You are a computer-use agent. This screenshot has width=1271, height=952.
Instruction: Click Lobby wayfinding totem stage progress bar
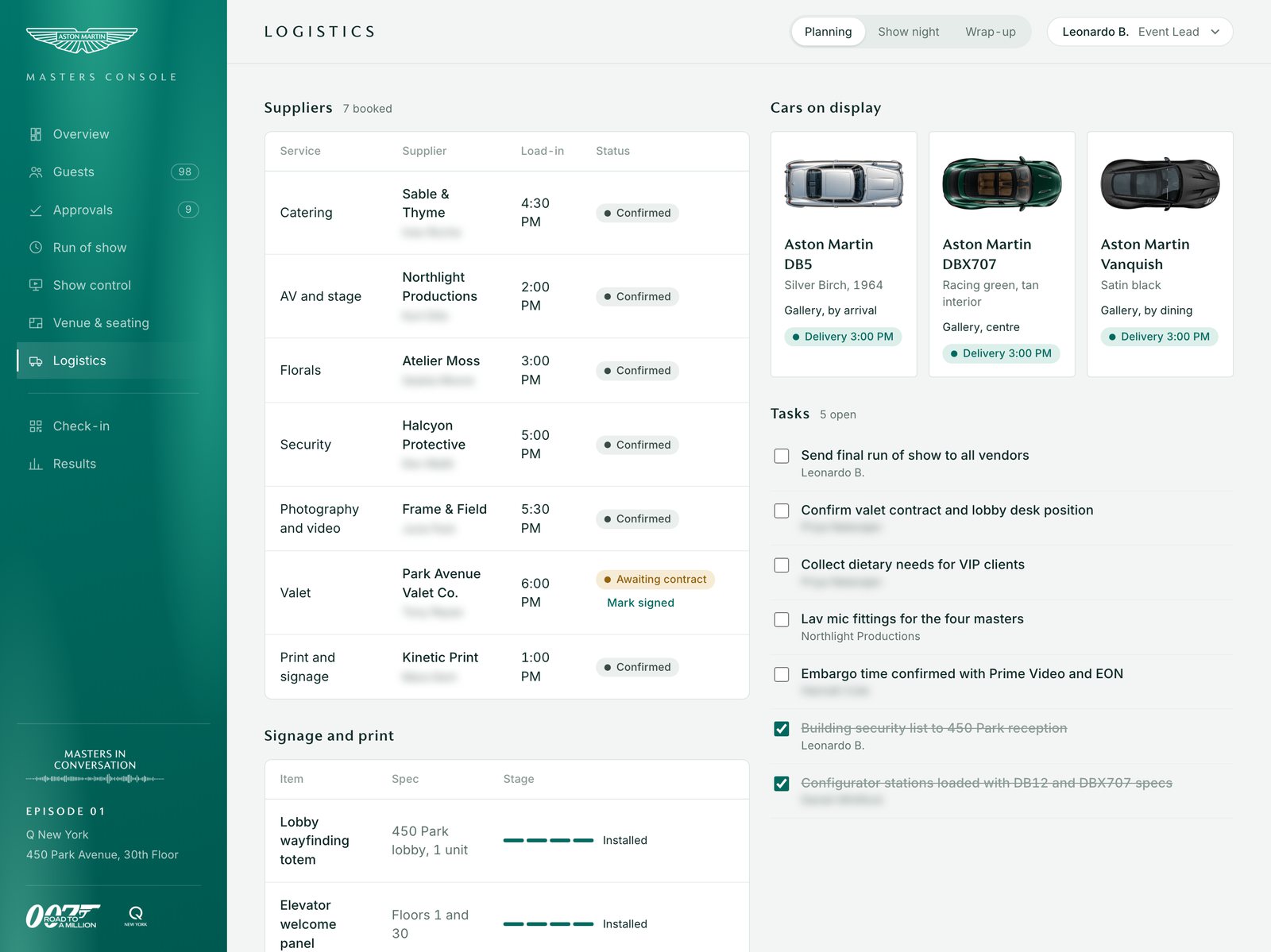tap(548, 840)
